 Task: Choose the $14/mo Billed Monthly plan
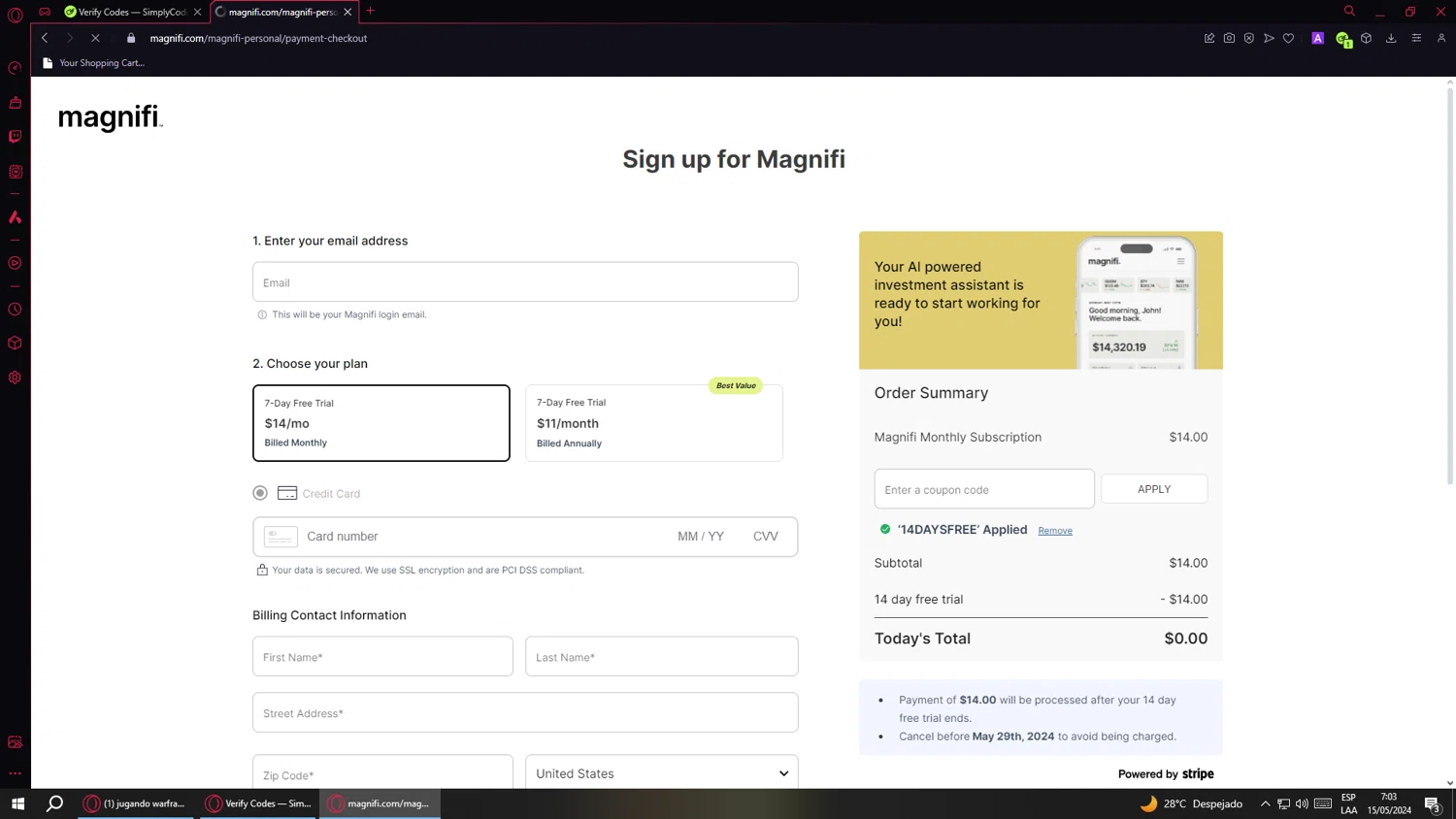tap(381, 423)
